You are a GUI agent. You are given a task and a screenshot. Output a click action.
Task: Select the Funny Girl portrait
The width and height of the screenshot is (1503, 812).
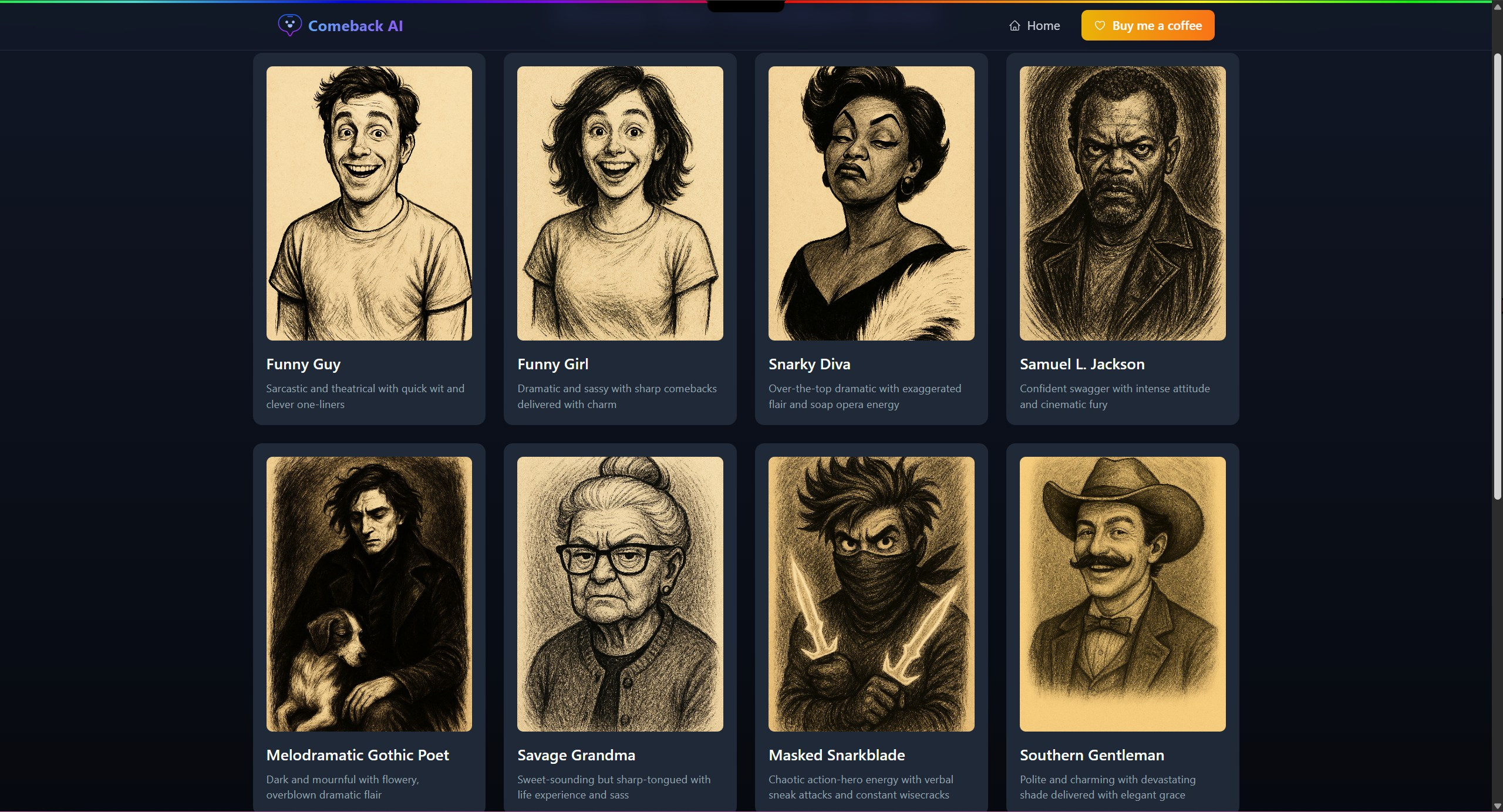(x=620, y=203)
